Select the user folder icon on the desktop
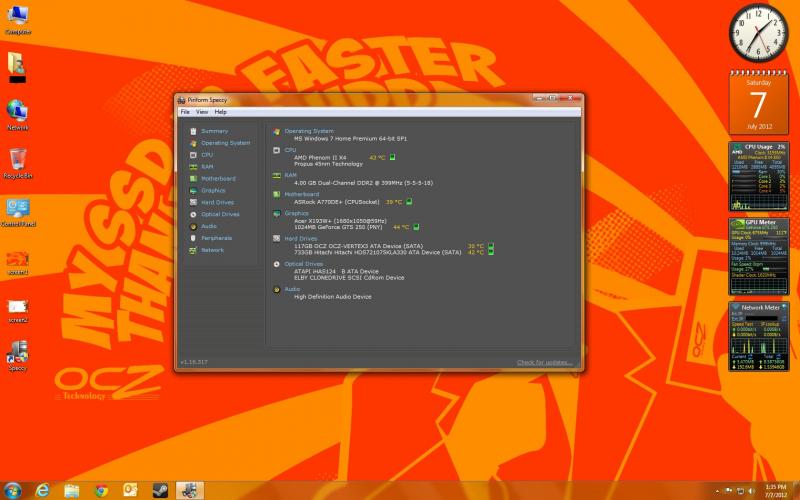 (17, 67)
